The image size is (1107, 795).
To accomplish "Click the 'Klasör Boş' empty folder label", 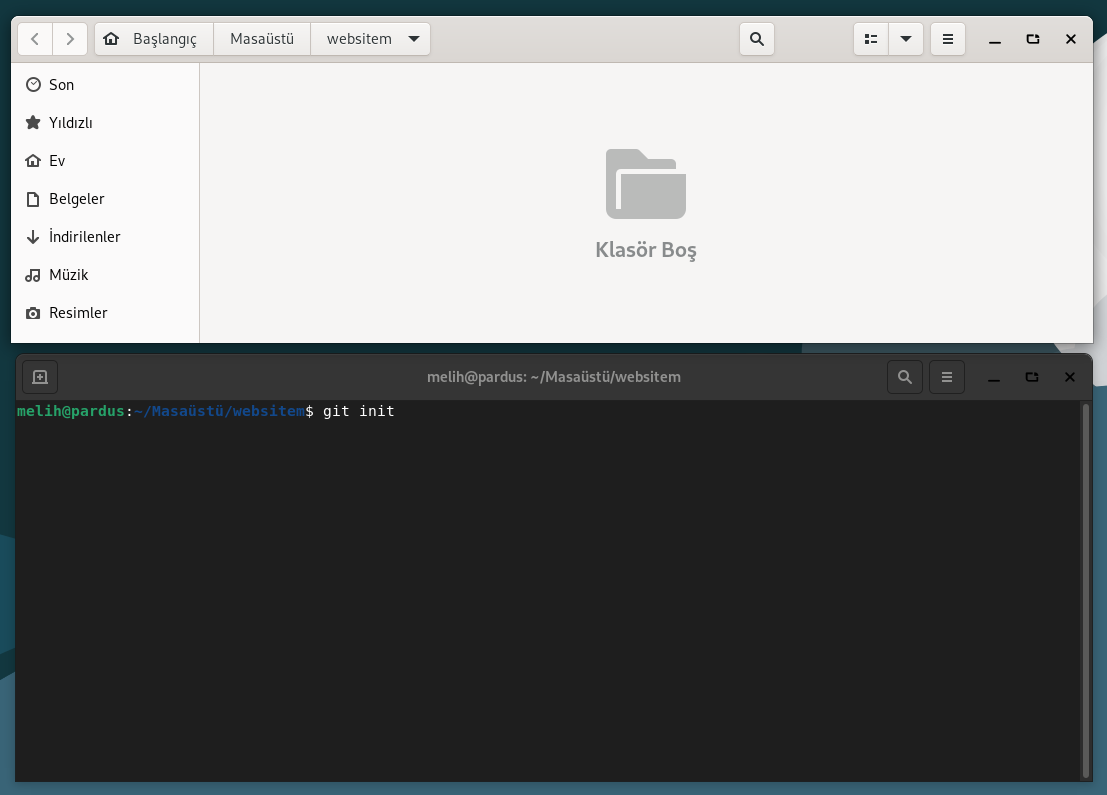I will [x=646, y=250].
